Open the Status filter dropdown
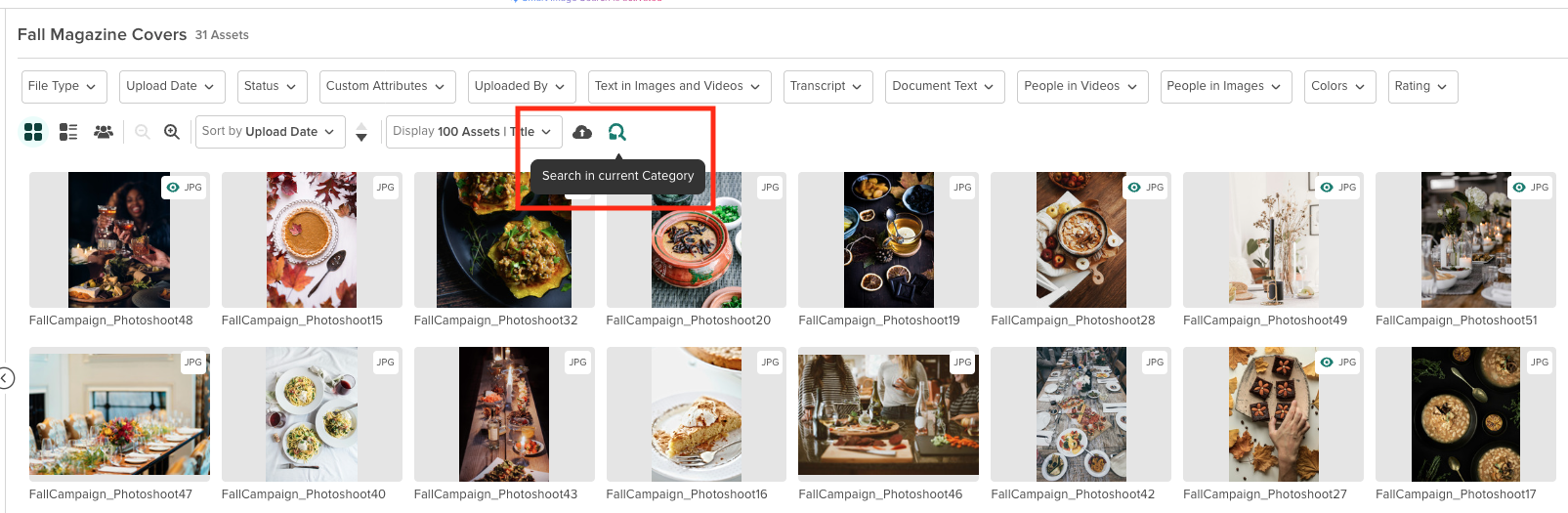This screenshot has height=513, width=1568. coord(272,87)
